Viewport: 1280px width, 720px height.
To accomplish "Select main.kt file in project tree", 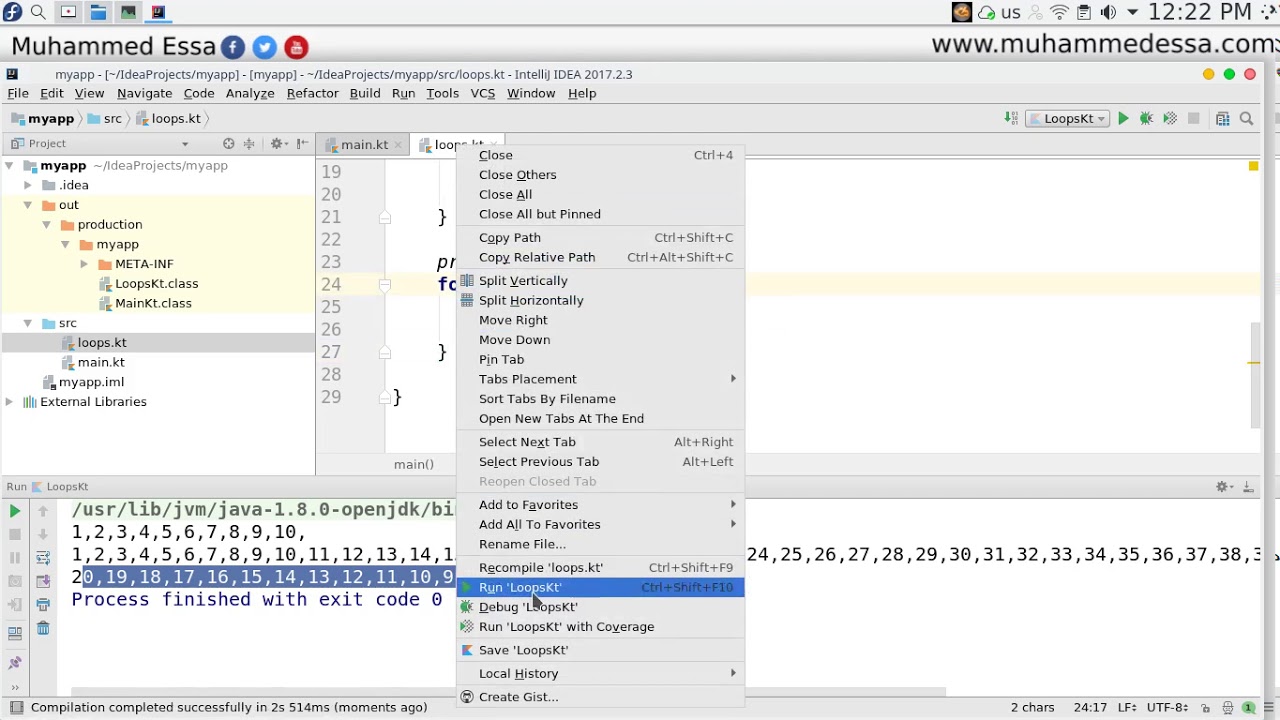I will 101,362.
